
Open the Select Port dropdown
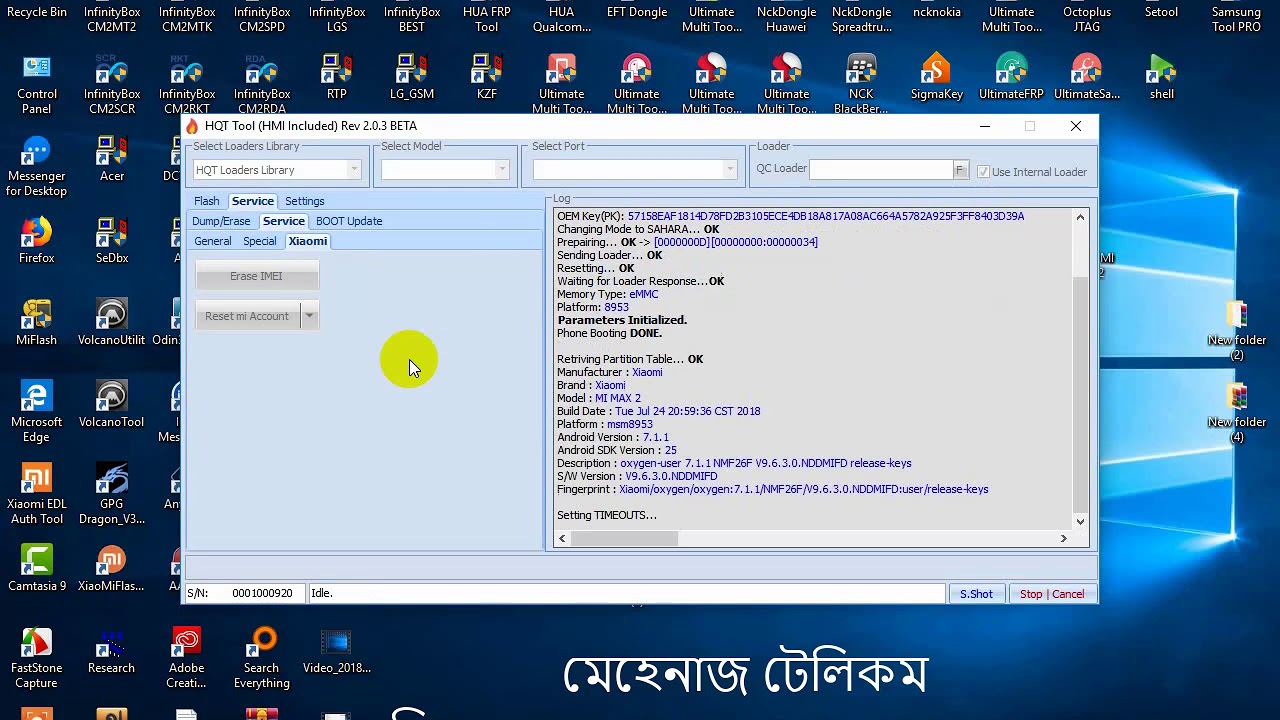click(x=730, y=170)
